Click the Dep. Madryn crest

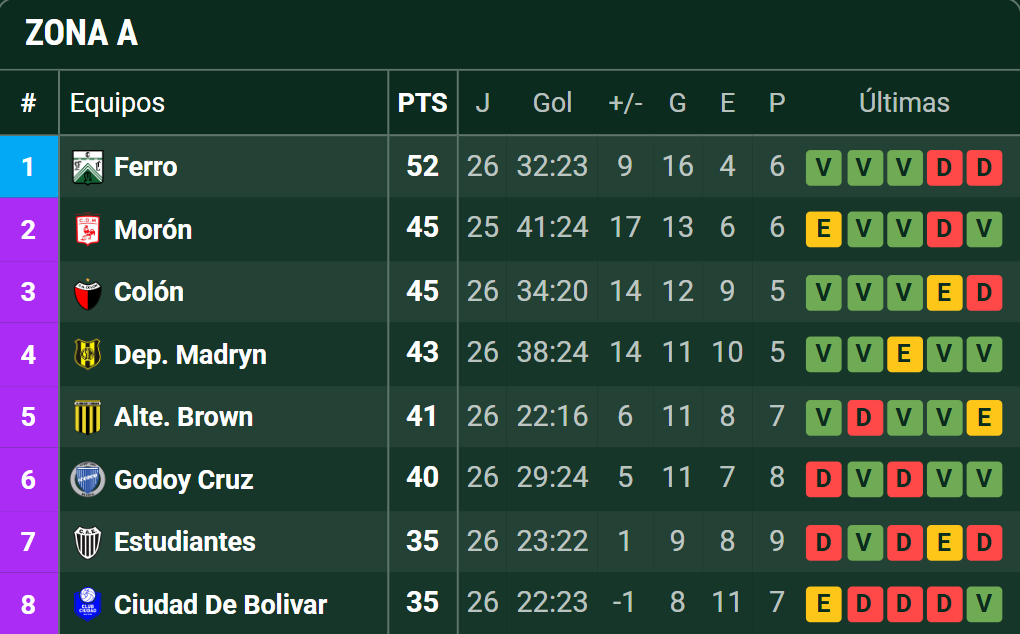[x=88, y=355]
